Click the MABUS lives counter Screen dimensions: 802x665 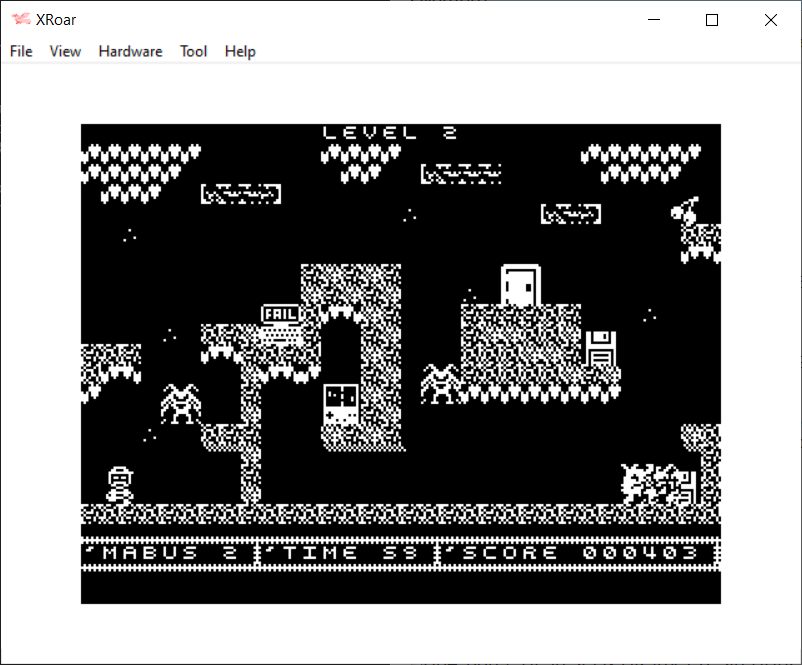[168, 552]
